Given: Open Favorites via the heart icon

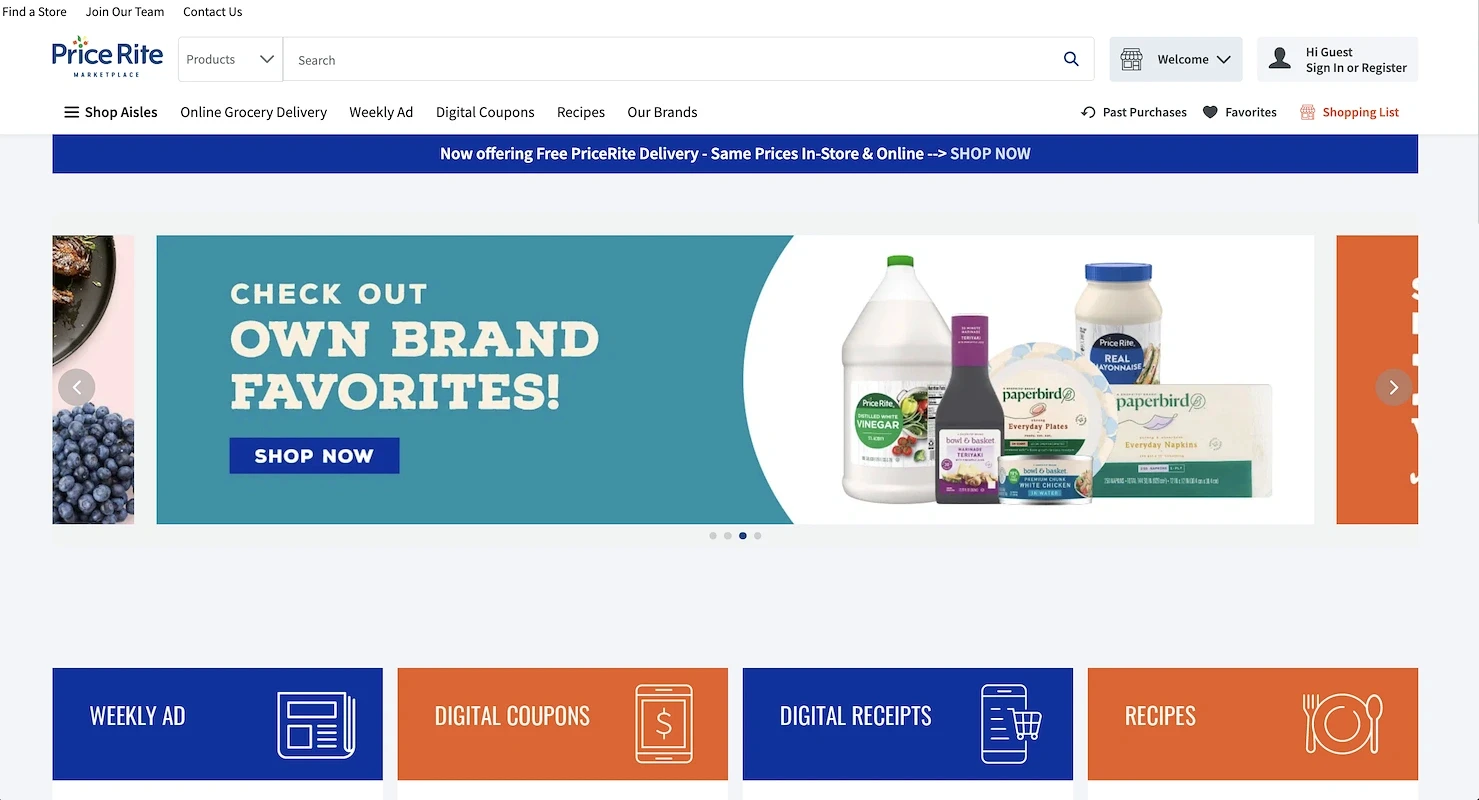Looking at the screenshot, I should point(1210,112).
